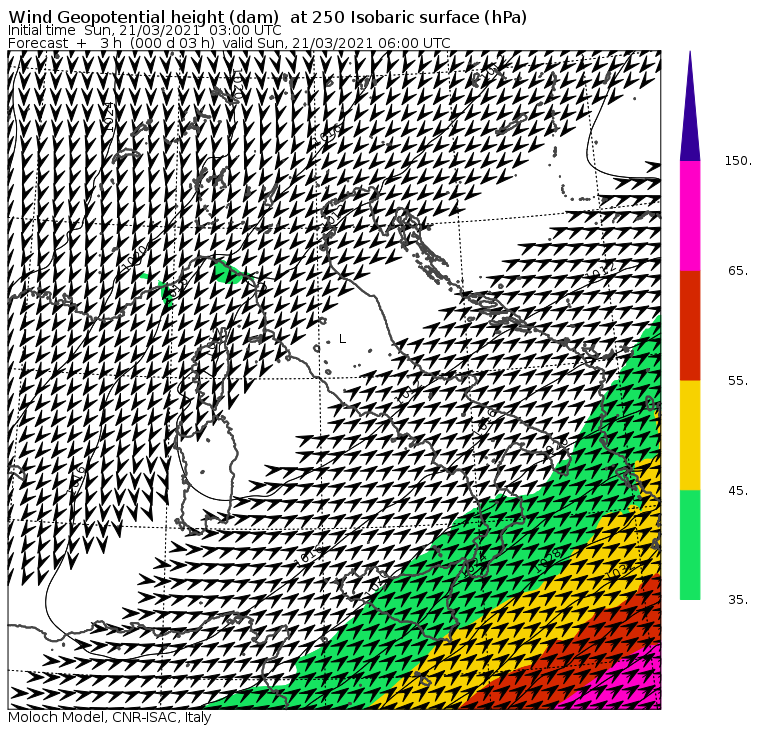Image resolution: width=760 pixels, height=731 pixels.
Task: Click the legend value label '55.'
Action: coord(738,381)
